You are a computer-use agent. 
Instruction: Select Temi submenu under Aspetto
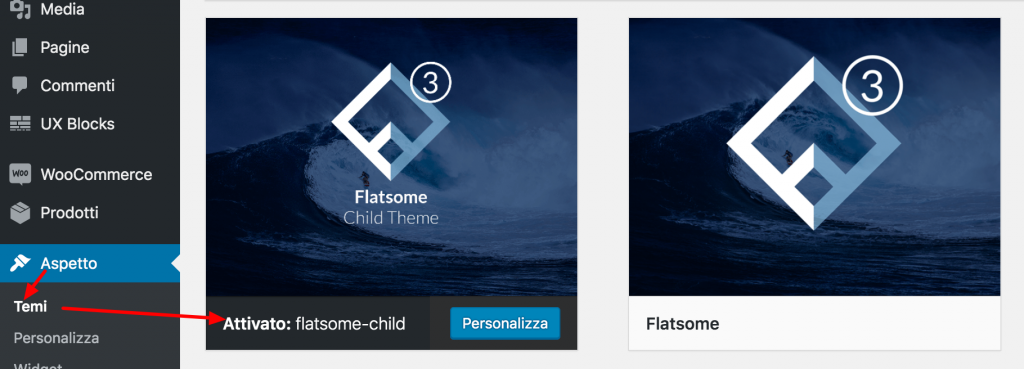(x=30, y=306)
